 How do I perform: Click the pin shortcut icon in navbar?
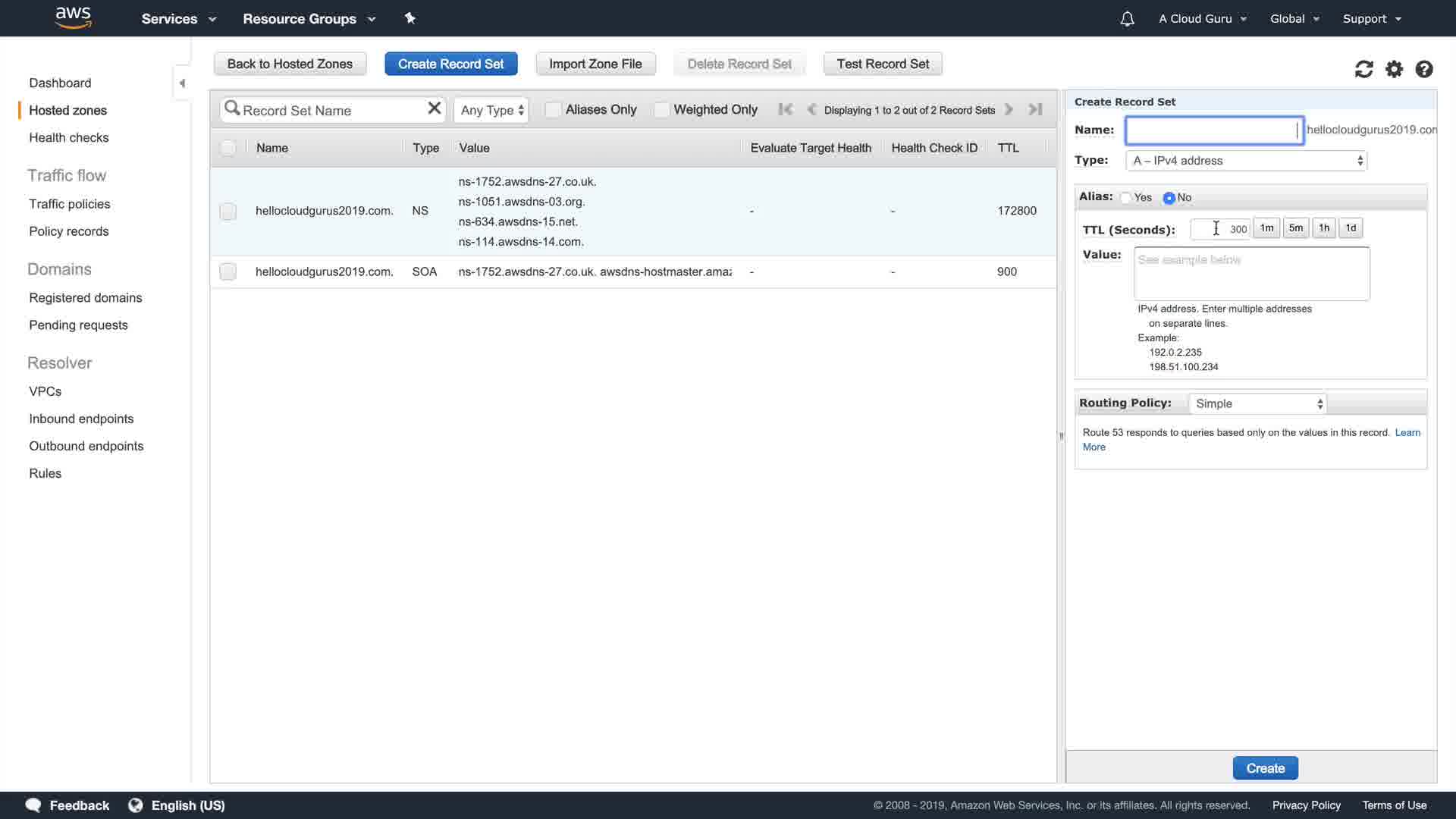(x=410, y=18)
